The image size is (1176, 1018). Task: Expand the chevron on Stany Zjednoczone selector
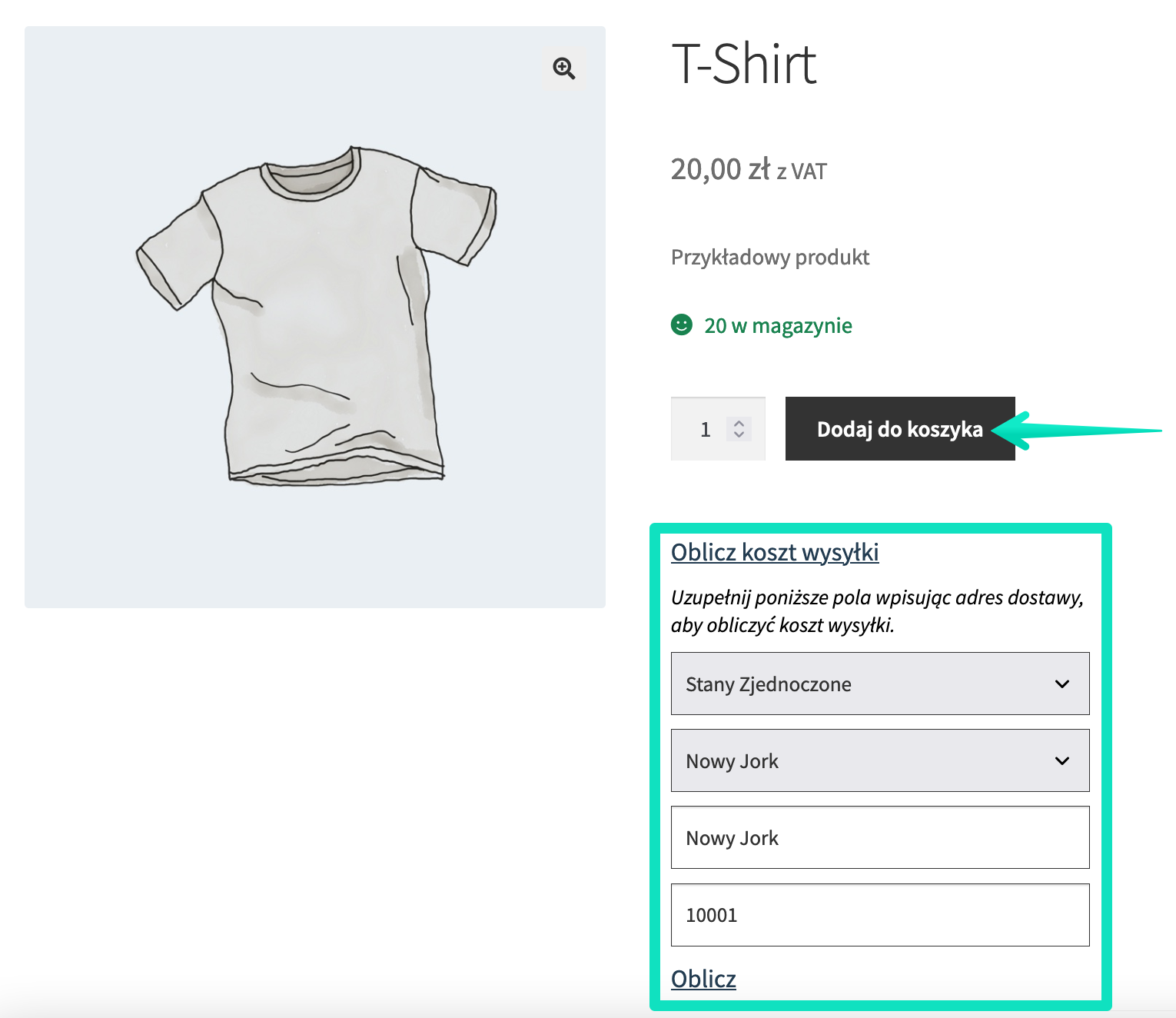[x=1062, y=684]
